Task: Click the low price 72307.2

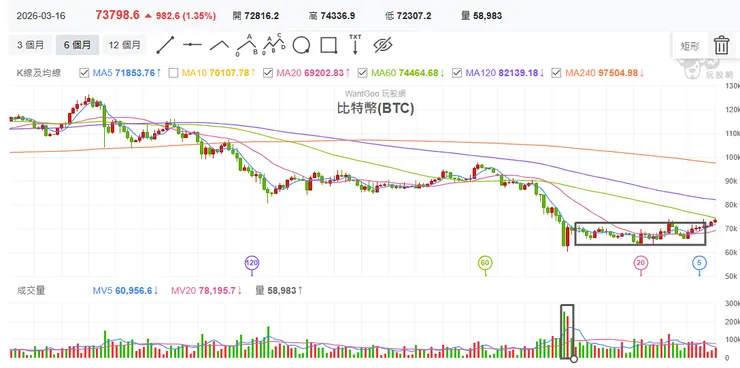Action: 414,16
